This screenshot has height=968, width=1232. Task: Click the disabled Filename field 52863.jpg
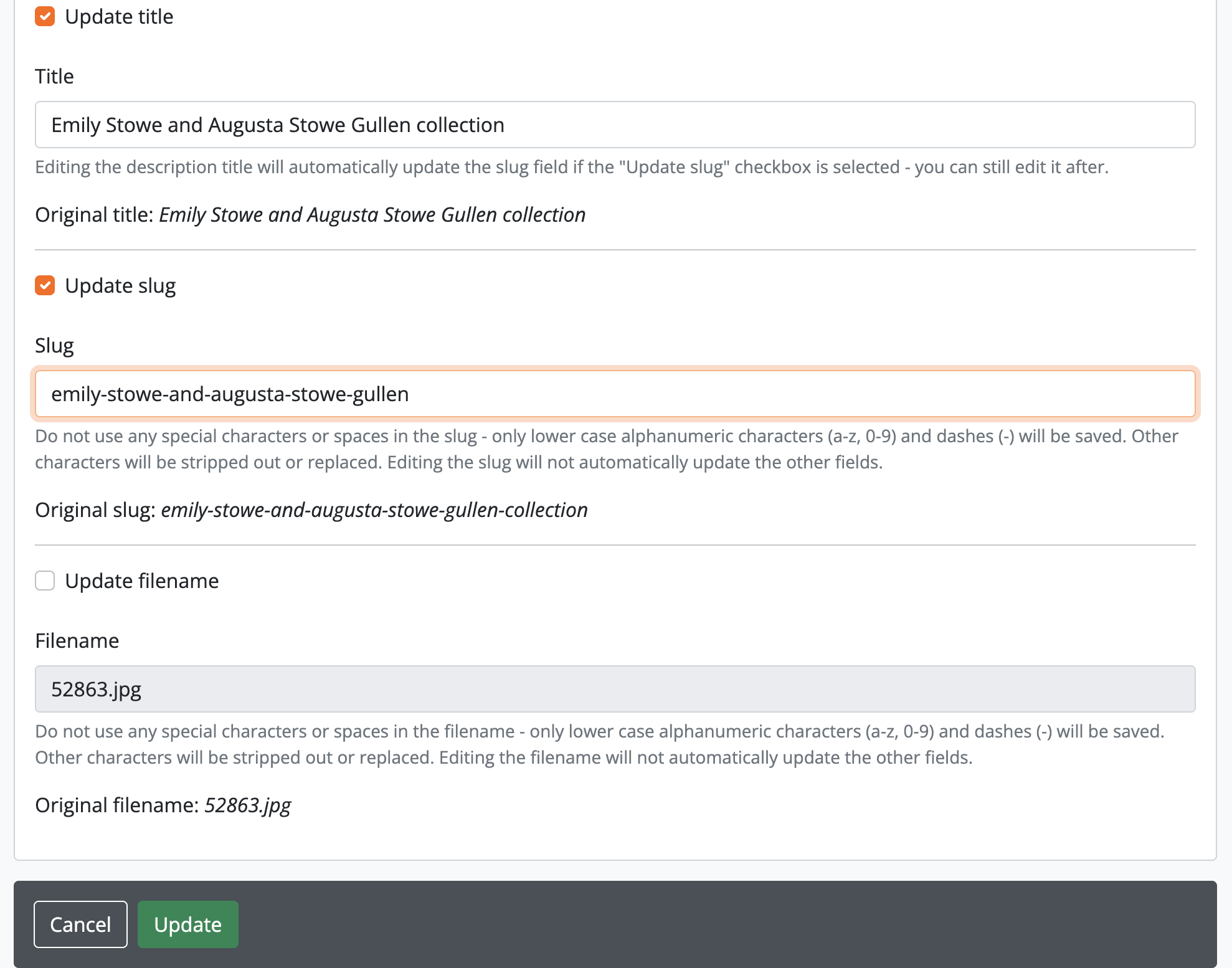[614, 689]
